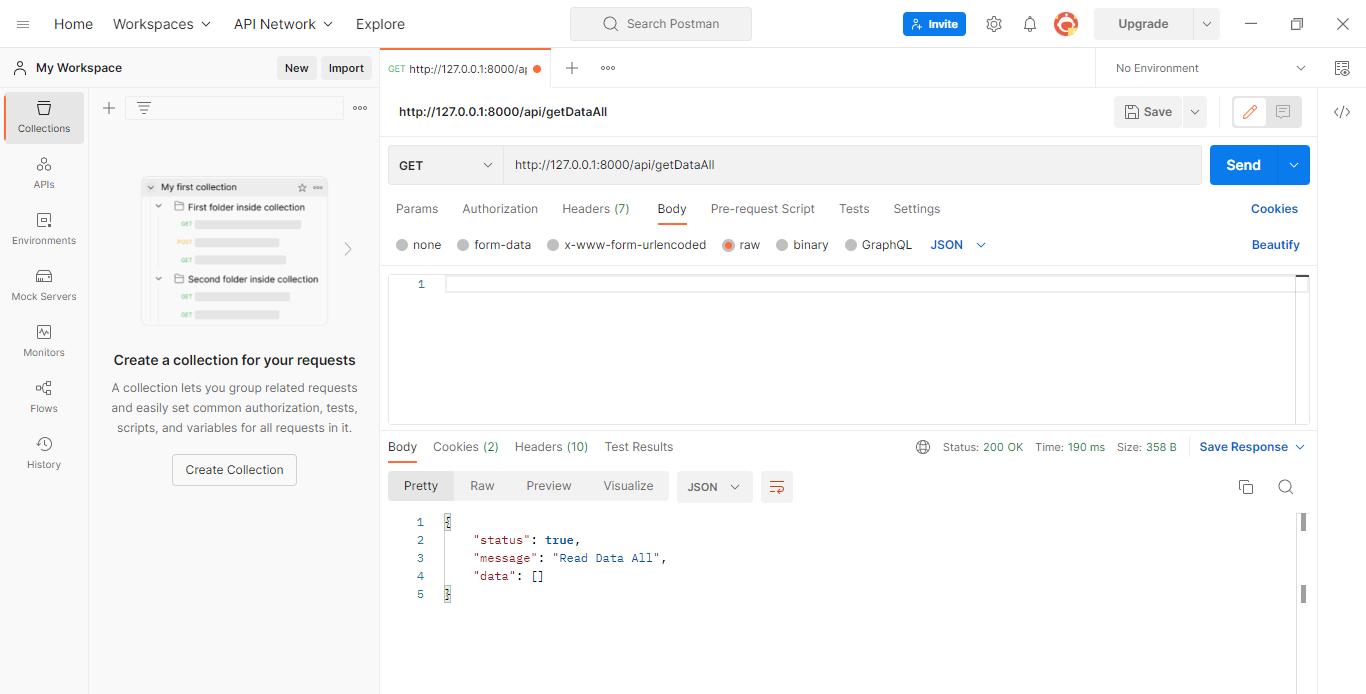Screen dimensions: 1366x694
Task: Open Flows in the sidebar
Action: click(x=44, y=397)
